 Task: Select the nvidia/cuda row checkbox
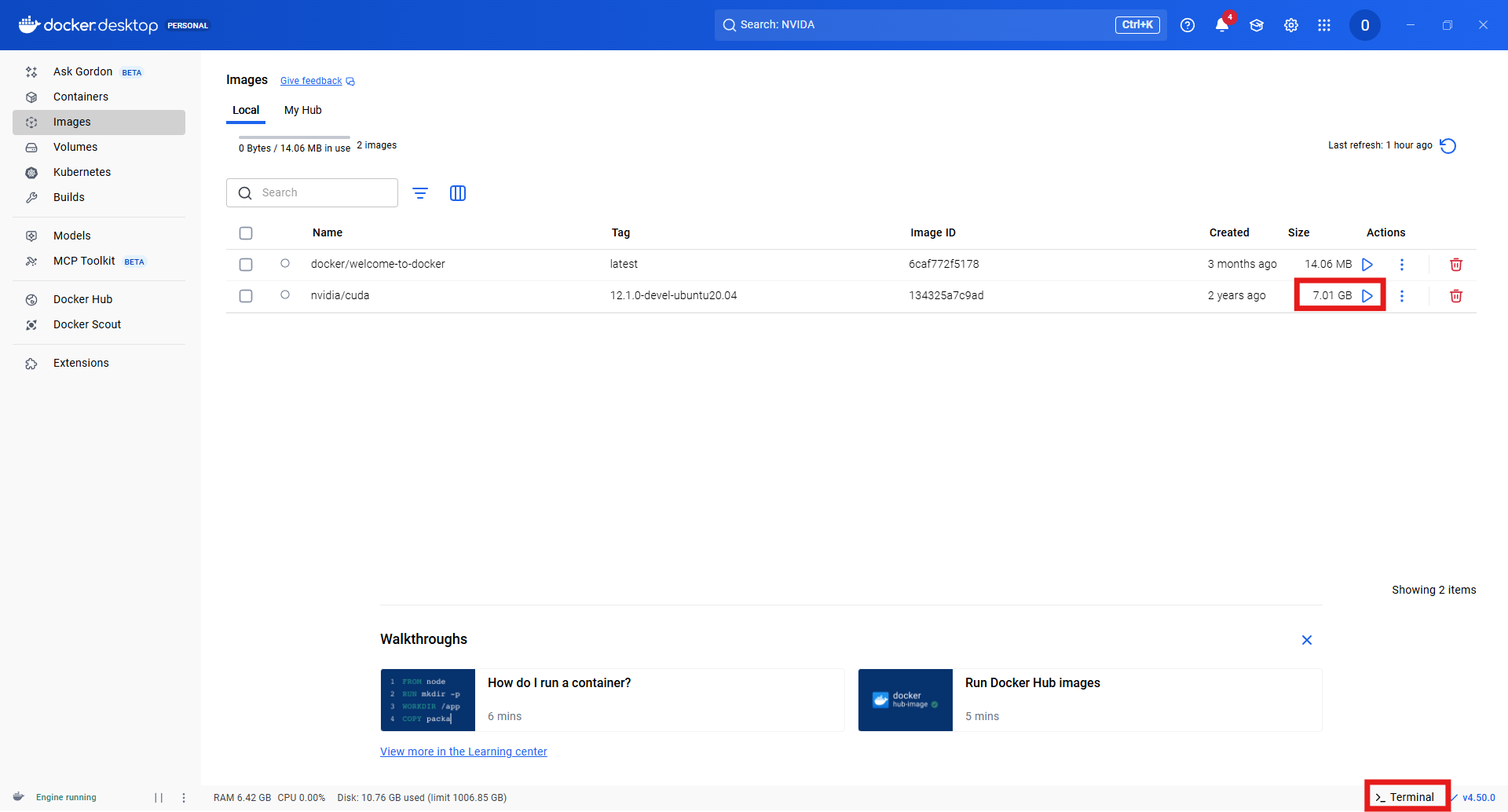246,296
